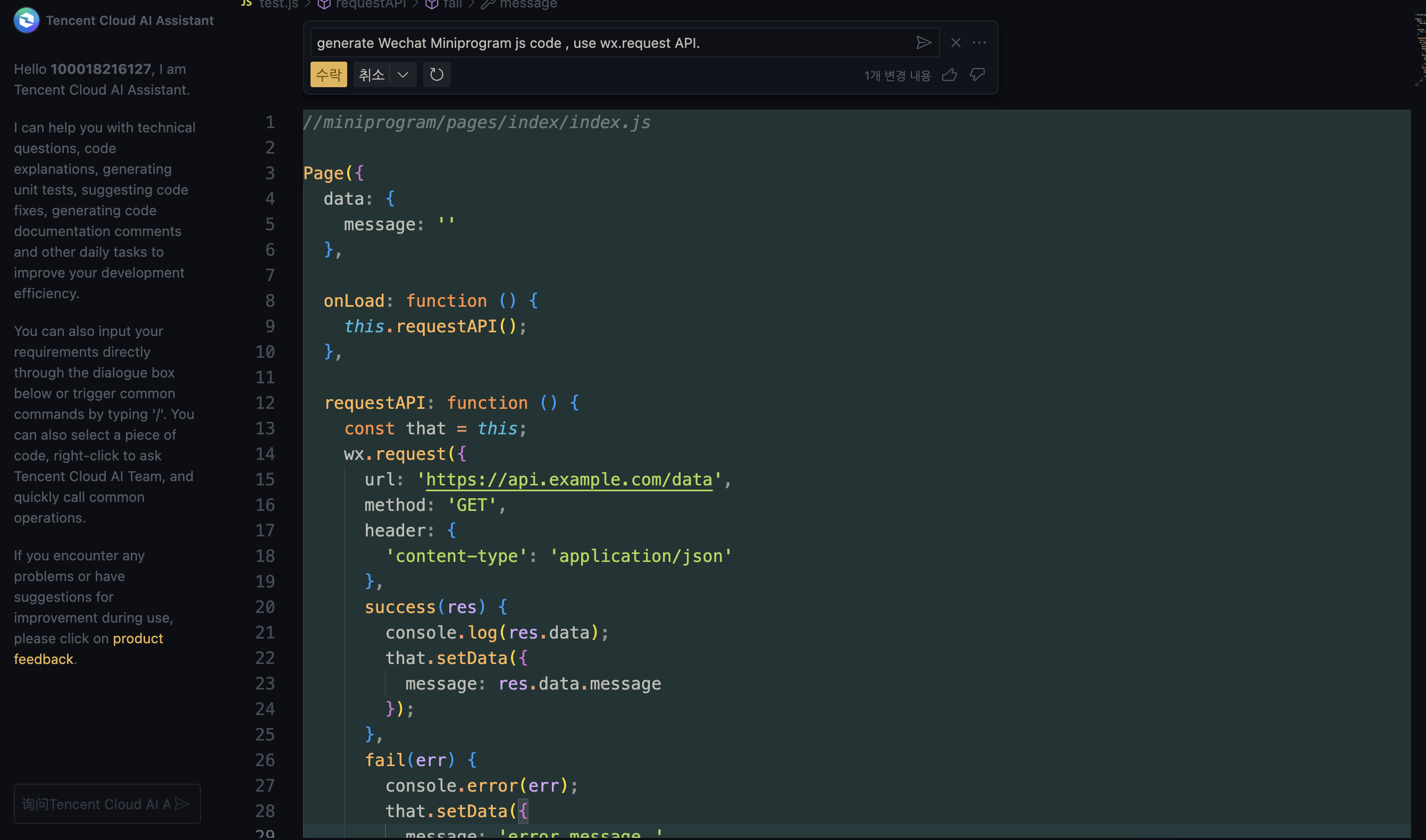Open the product feedback link

click(138, 639)
